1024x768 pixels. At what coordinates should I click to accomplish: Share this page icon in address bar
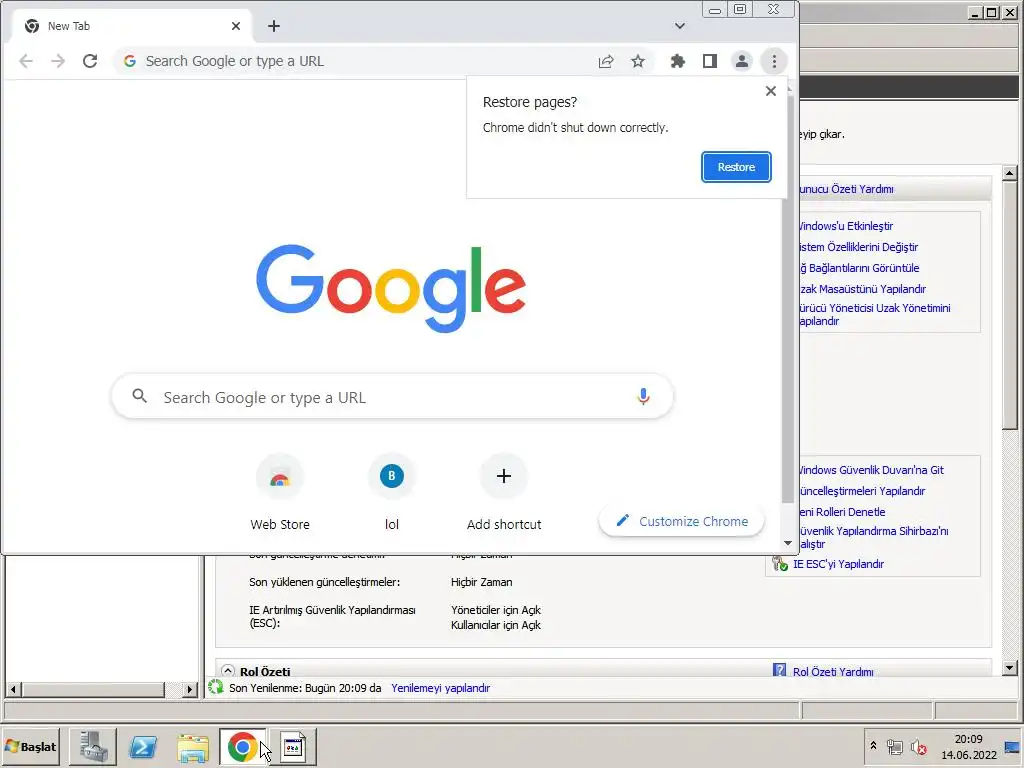click(606, 61)
